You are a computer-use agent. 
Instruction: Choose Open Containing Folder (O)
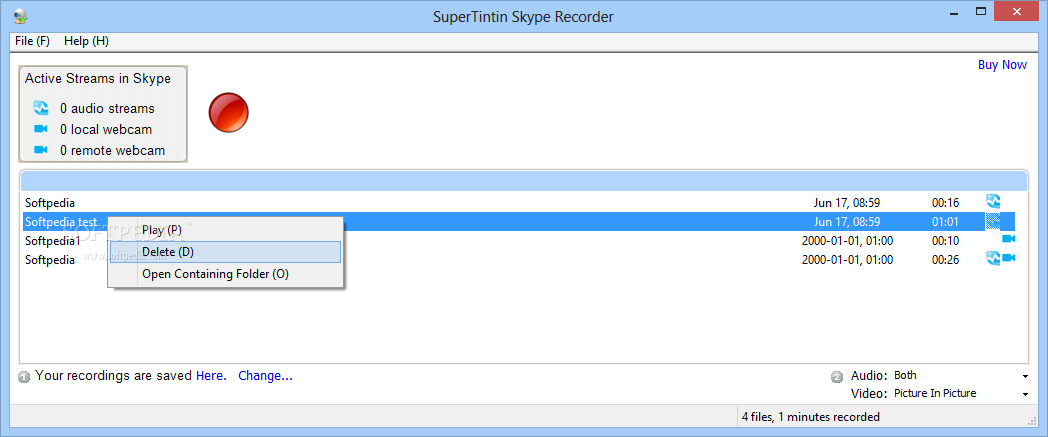(226, 274)
